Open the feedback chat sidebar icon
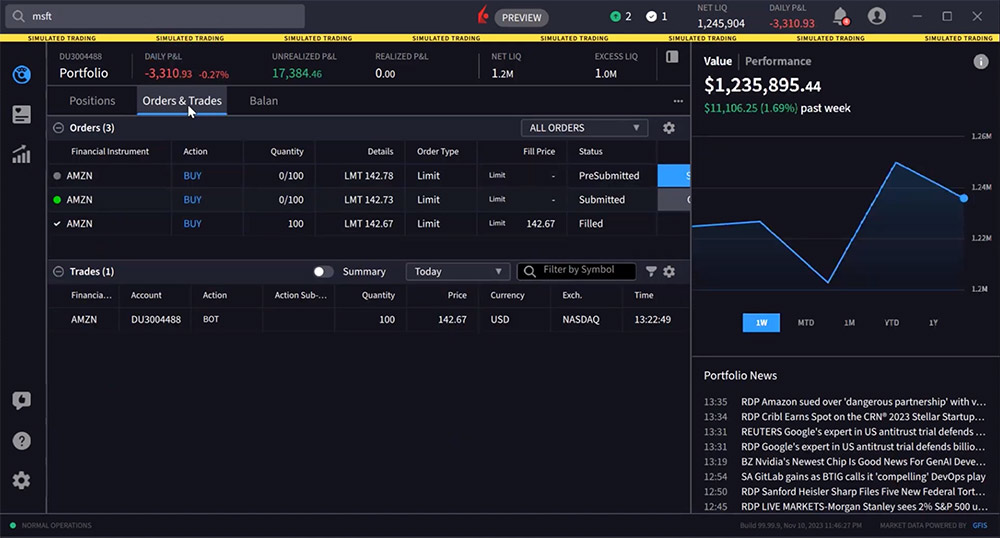Viewport: 1000px width, 538px height. (21, 401)
